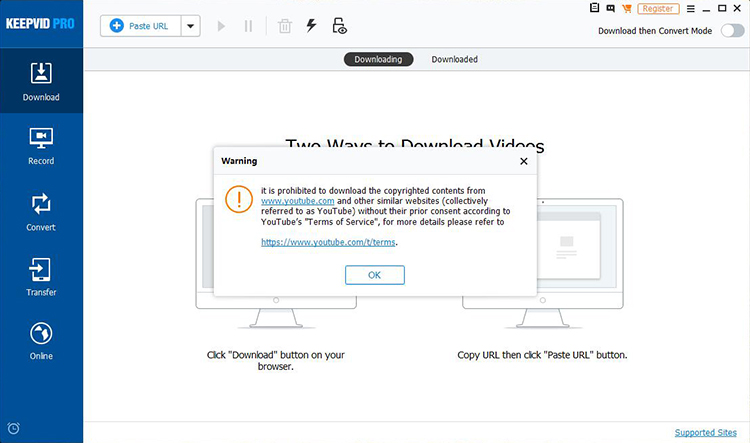Click the Paste URL button
This screenshot has height=443, width=750.
pyautogui.click(x=140, y=26)
